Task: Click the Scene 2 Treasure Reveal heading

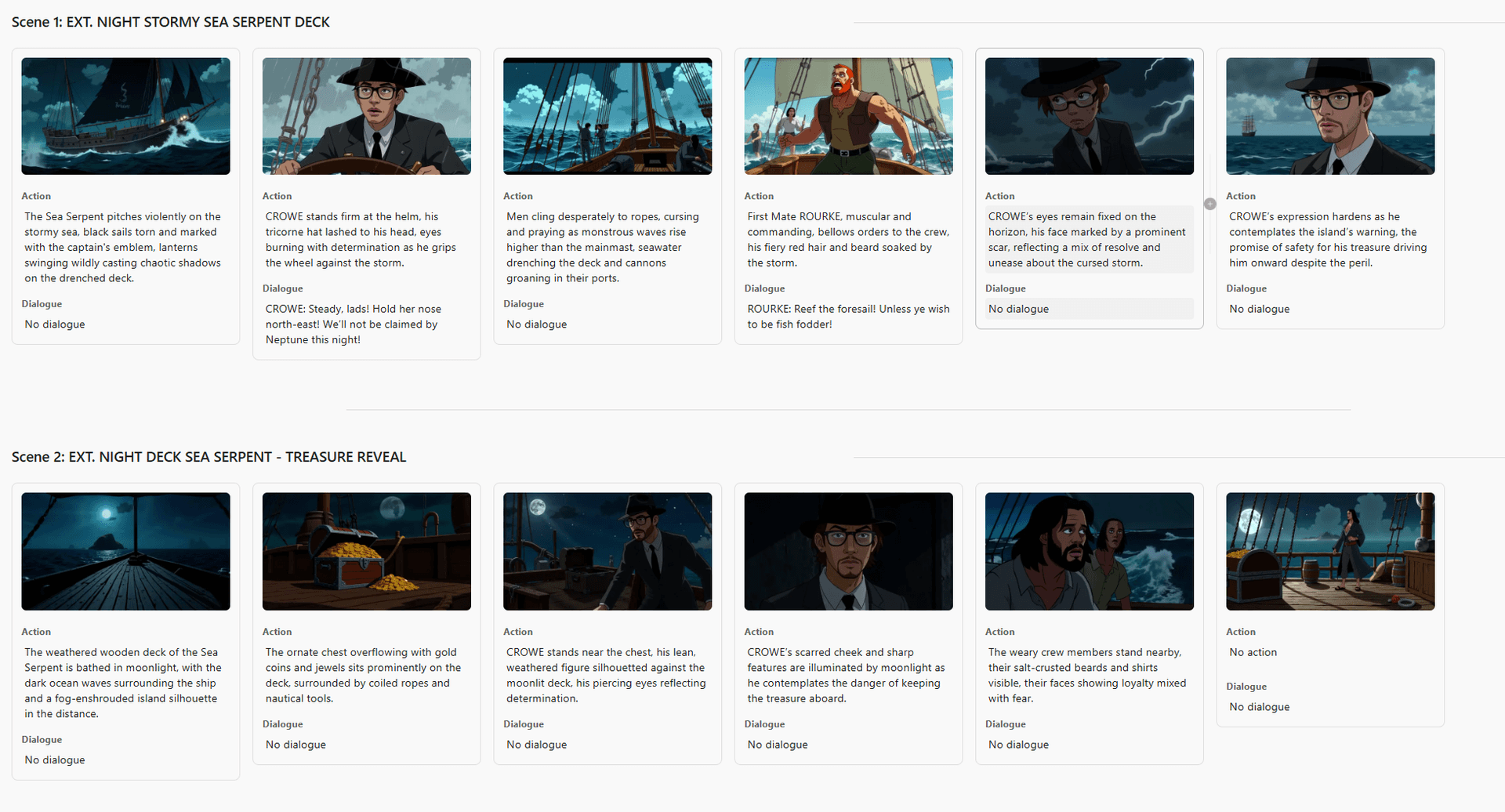Action: [209, 457]
